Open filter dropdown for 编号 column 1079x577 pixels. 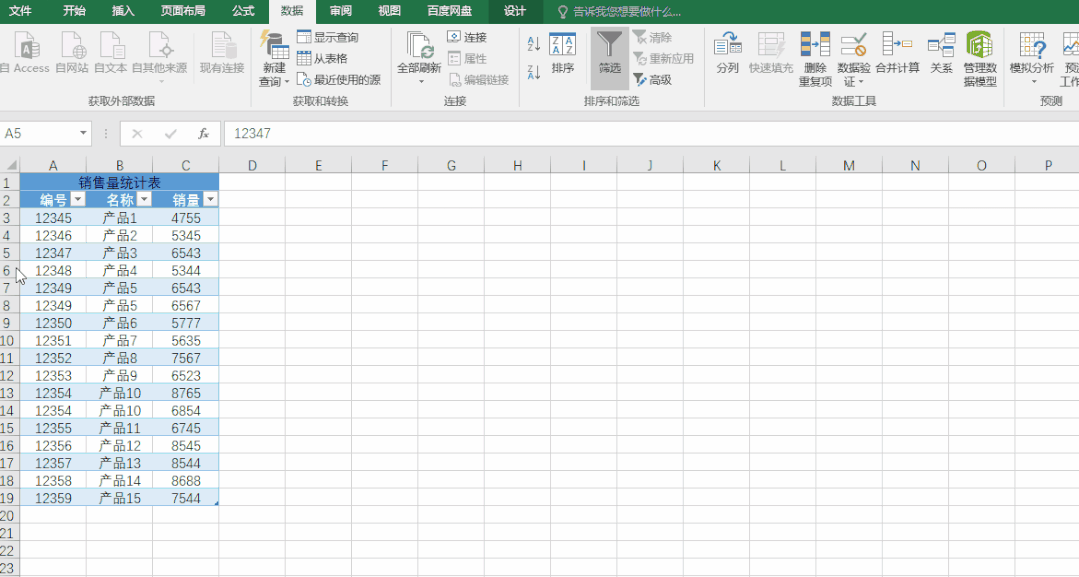pyautogui.click(x=78, y=200)
